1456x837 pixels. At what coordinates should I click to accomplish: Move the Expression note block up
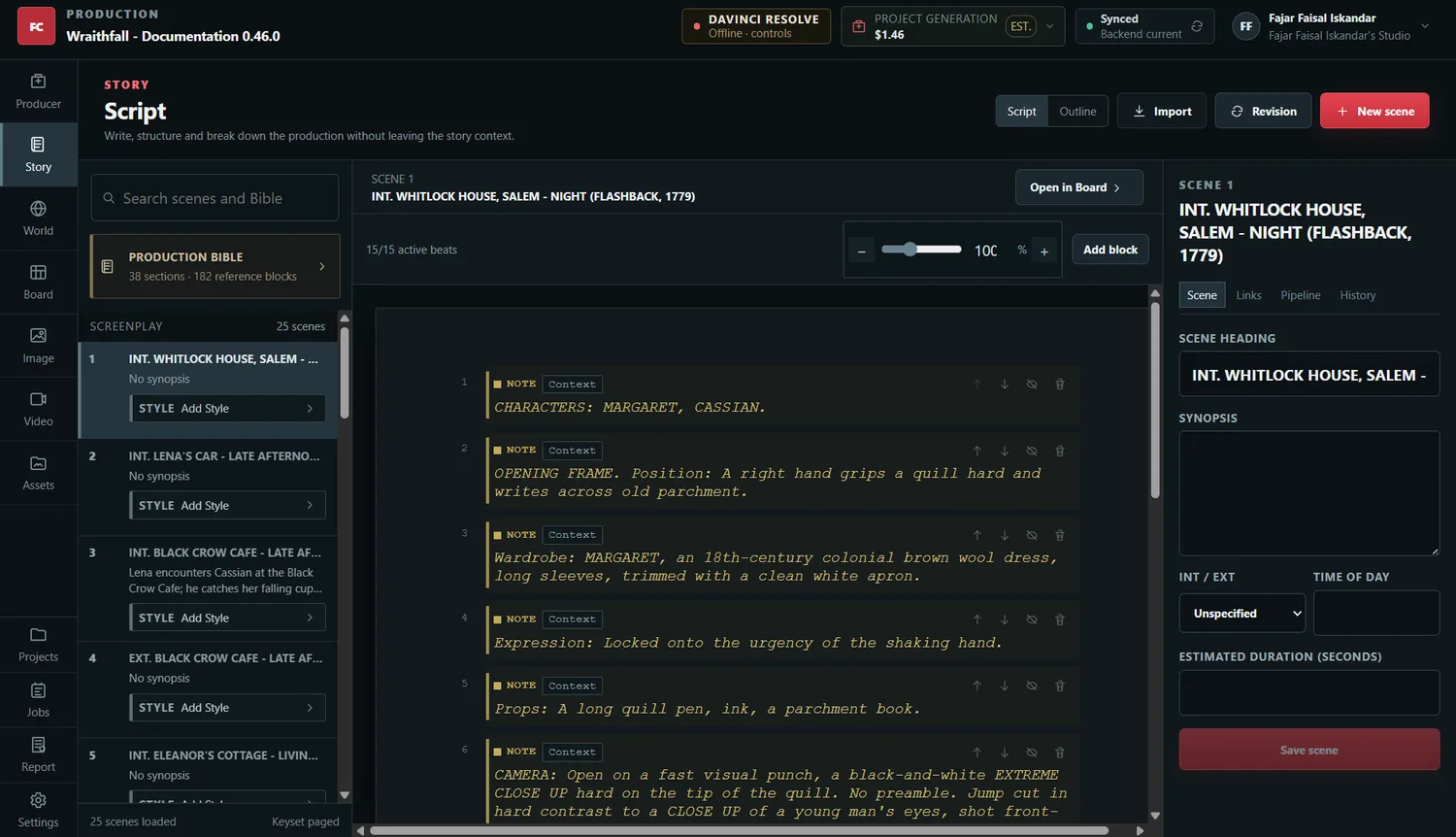point(977,619)
